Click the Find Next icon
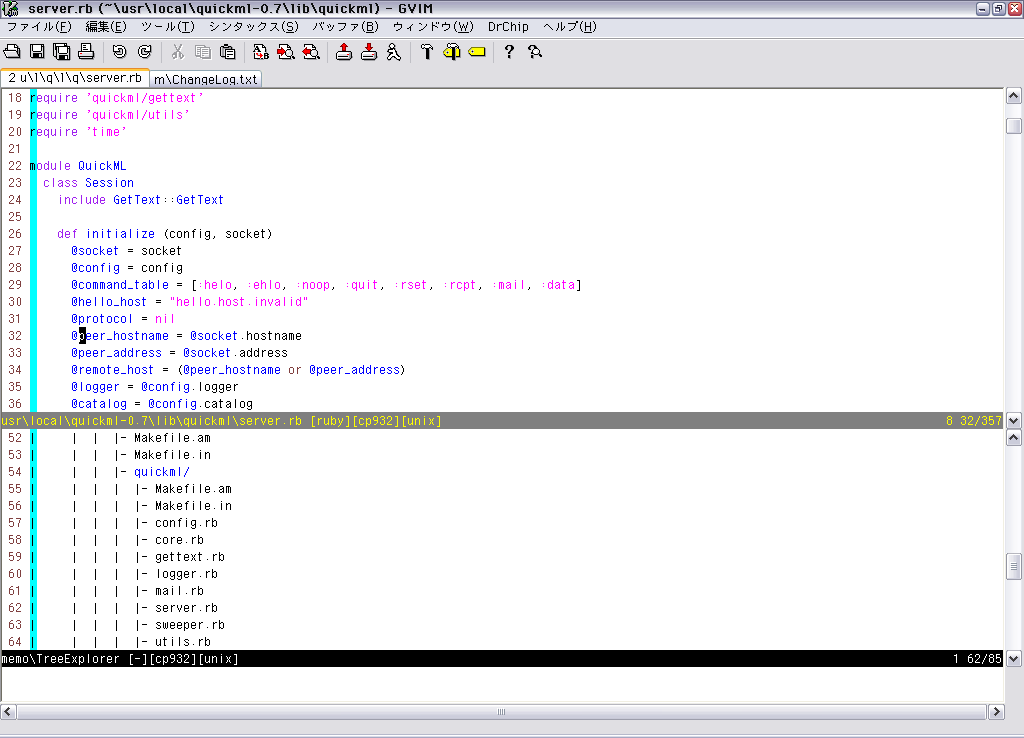 coord(285,52)
